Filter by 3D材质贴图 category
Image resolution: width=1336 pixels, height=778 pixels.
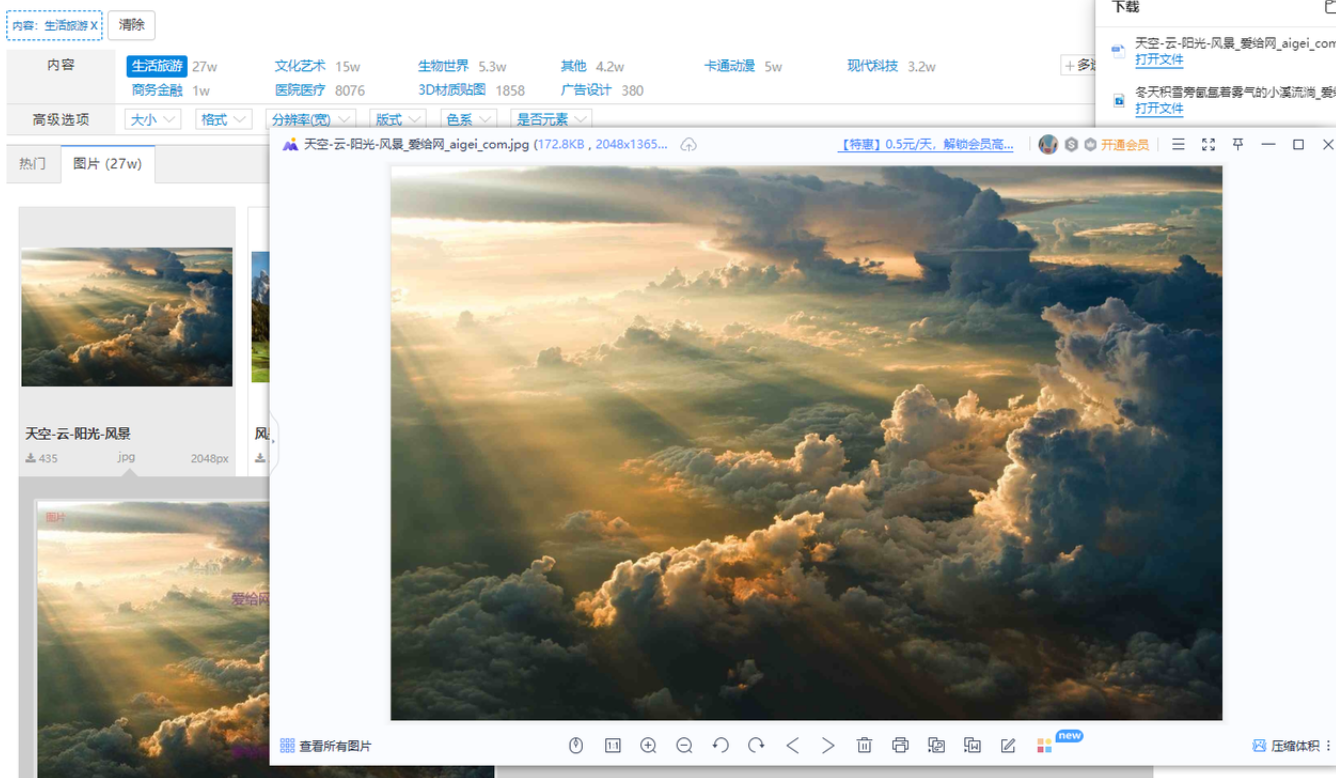(451, 90)
